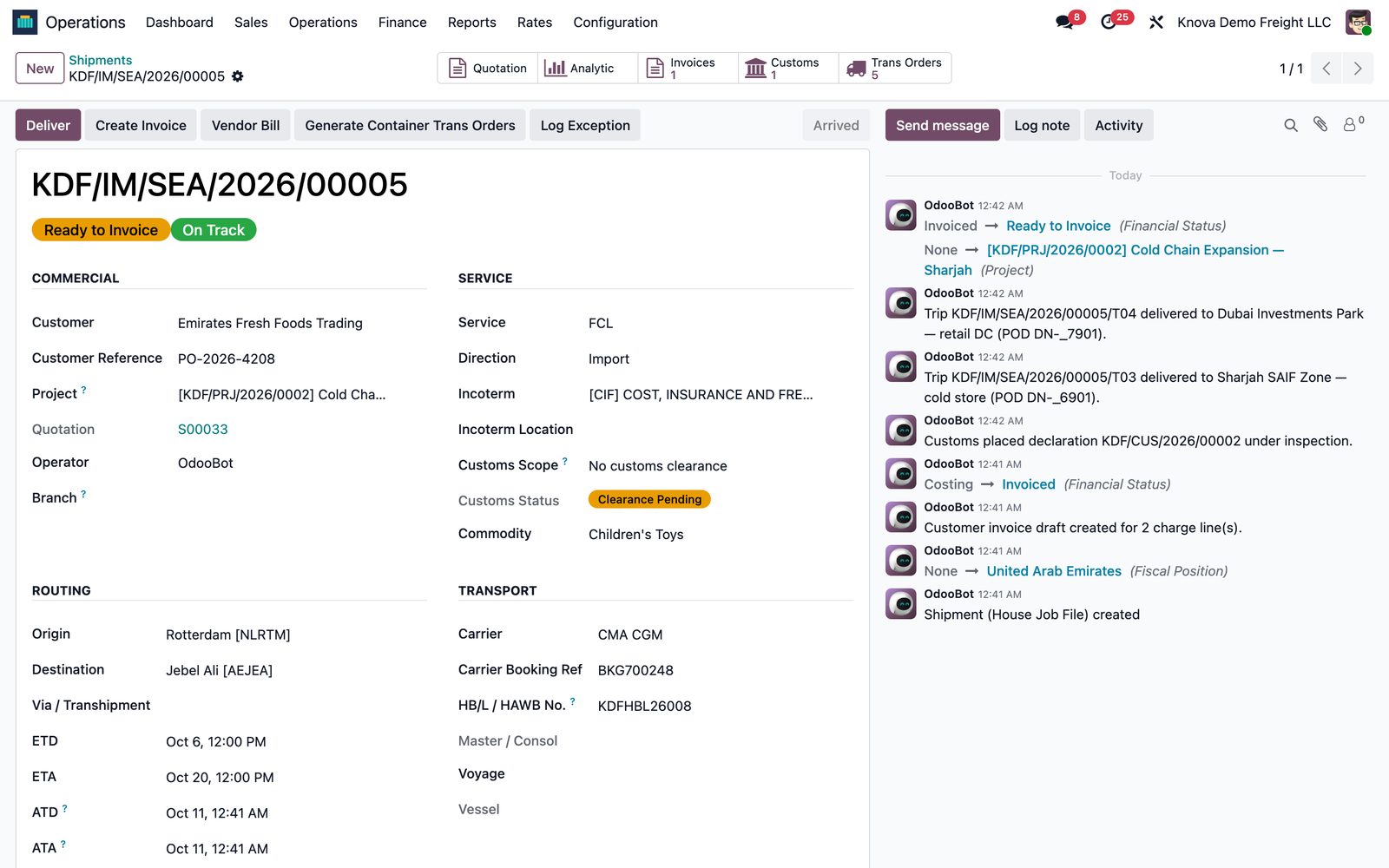
Task: Open the Customs smart button
Action: [788, 68]
